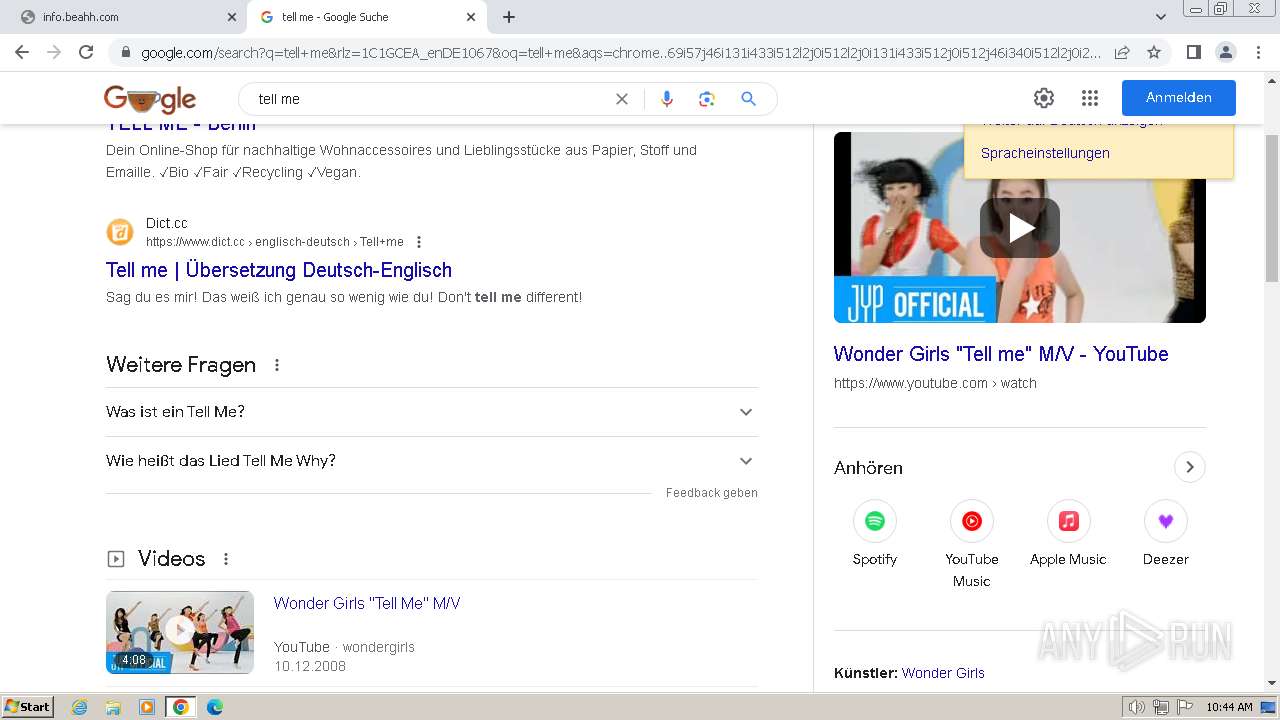Image resolution: width=1280 pixels, height=720 pixels.
Task: Reload the page
Action: [x=86, y=52]
